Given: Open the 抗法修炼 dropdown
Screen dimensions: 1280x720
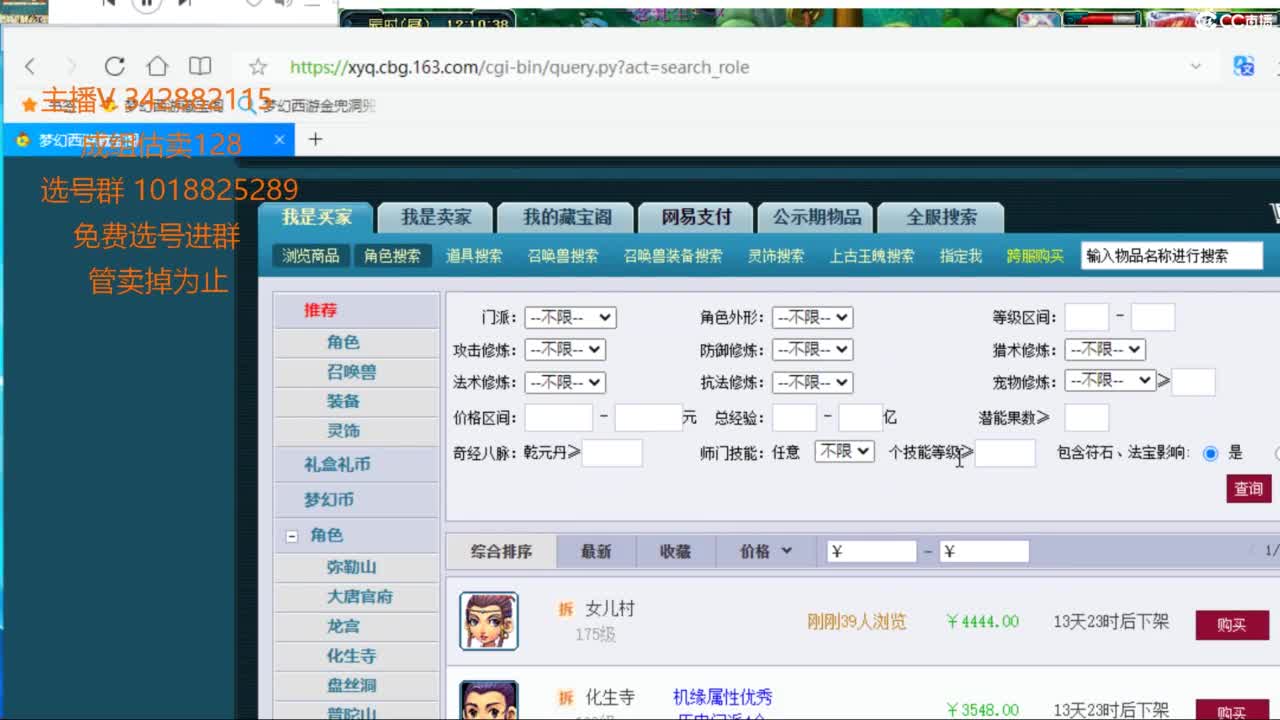Looking at the screenshot, I should 812,382.
